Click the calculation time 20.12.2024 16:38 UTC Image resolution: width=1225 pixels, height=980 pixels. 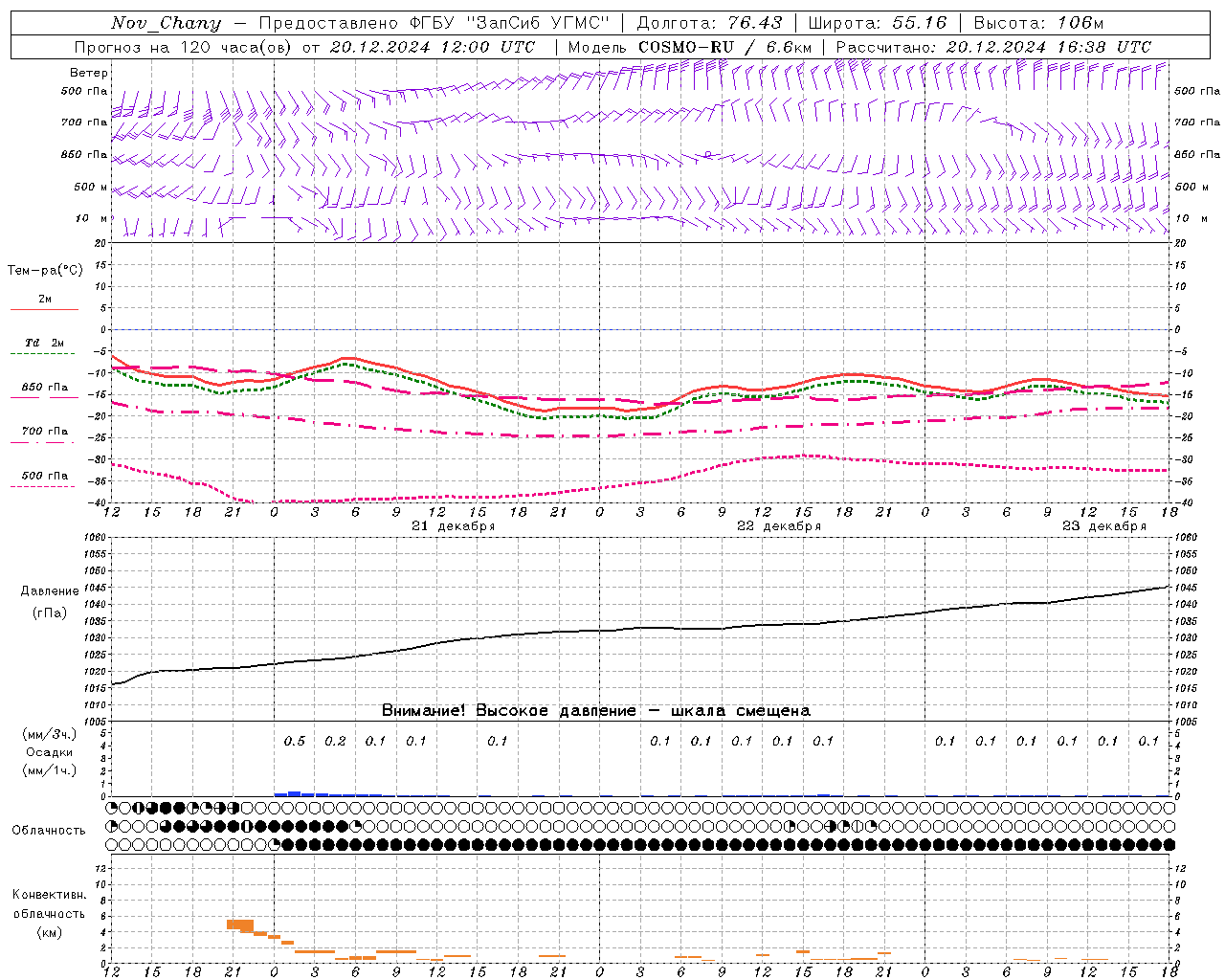(1049, 47)
